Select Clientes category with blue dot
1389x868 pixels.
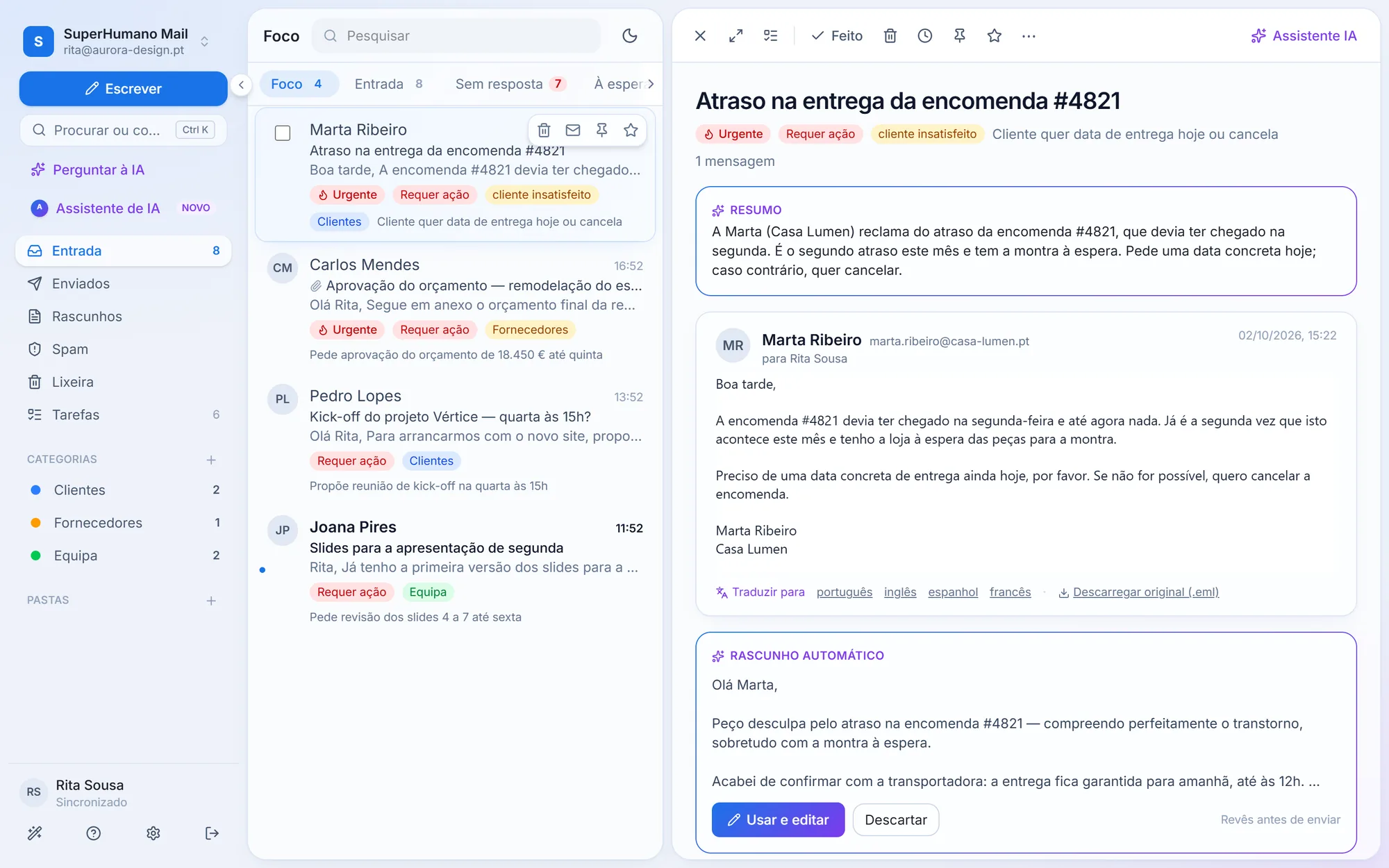[123, 490]
